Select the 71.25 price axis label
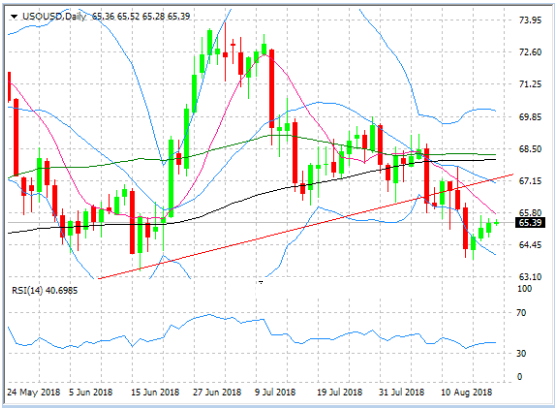The width and height of the screenshot is (559, 413). click(x=530, y=84)
